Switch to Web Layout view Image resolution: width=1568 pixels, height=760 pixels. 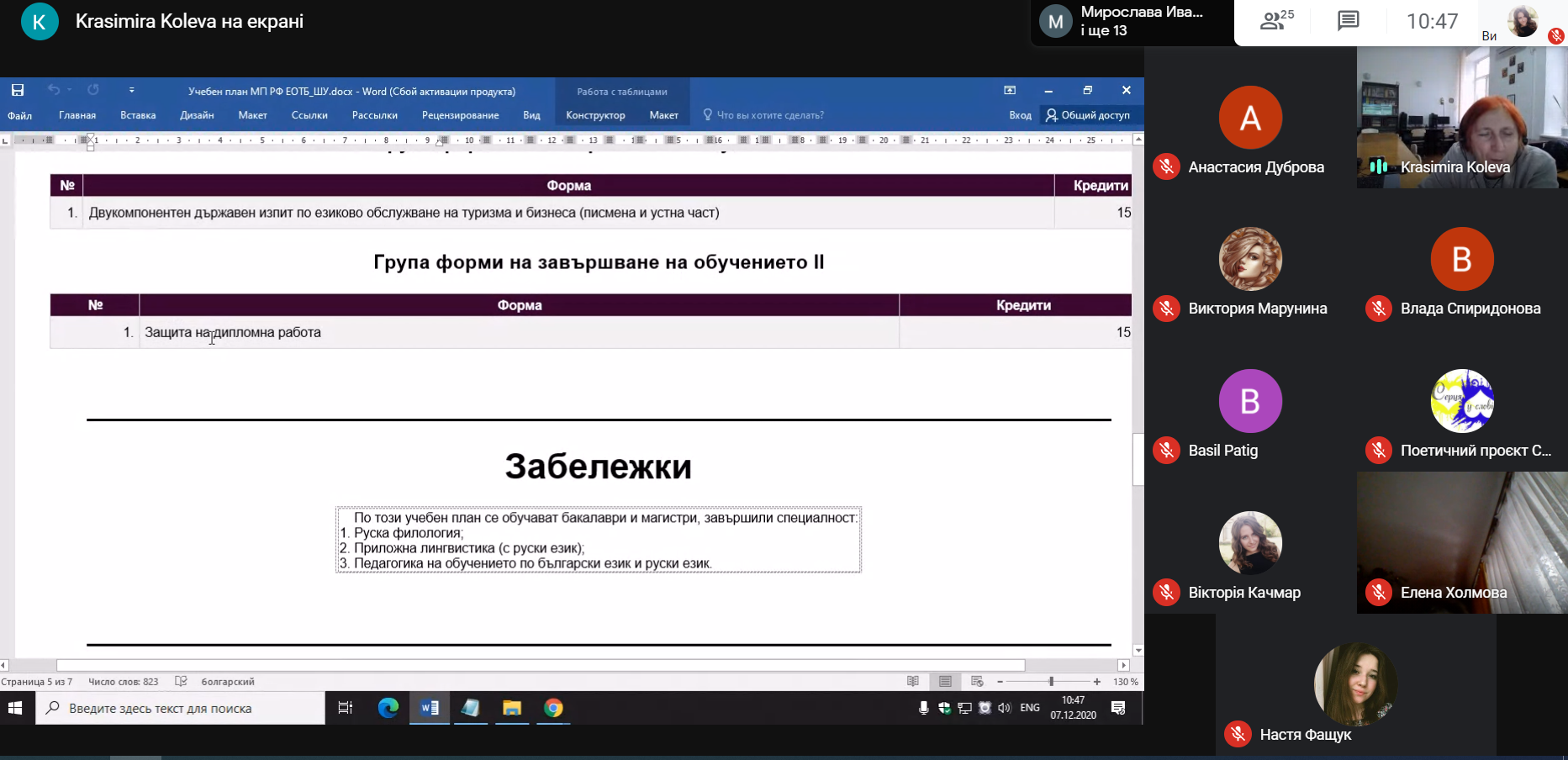tap(977, 682)
